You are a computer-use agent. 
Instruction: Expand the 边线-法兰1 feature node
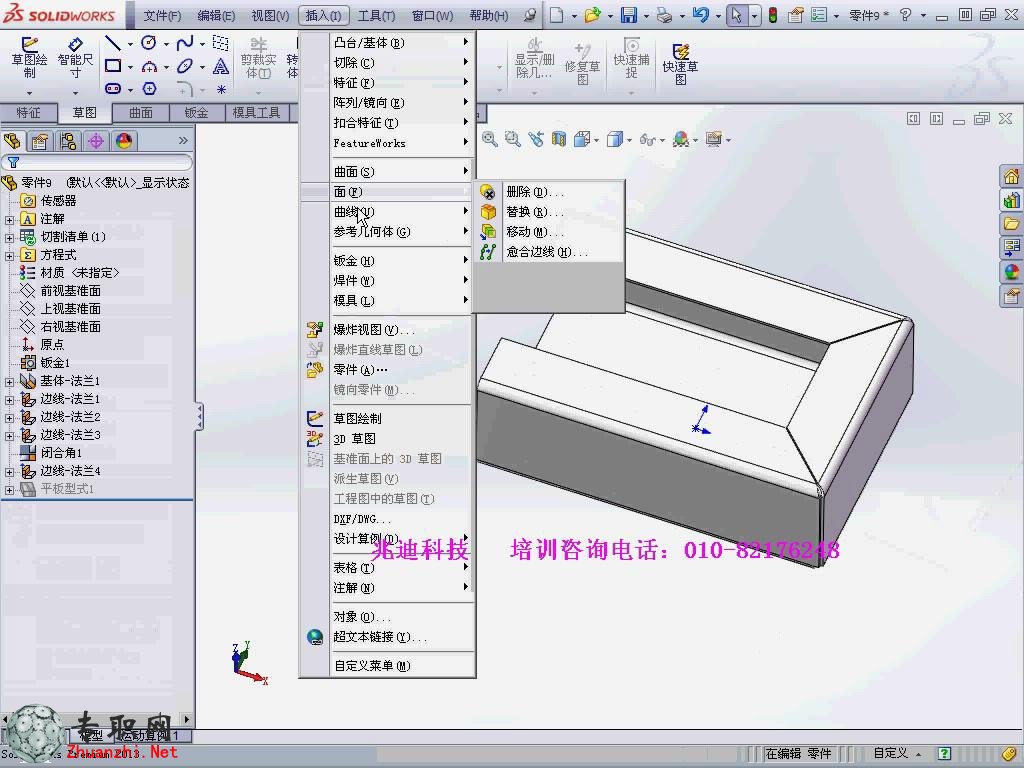pyautogui.click(x=9, y=400)
